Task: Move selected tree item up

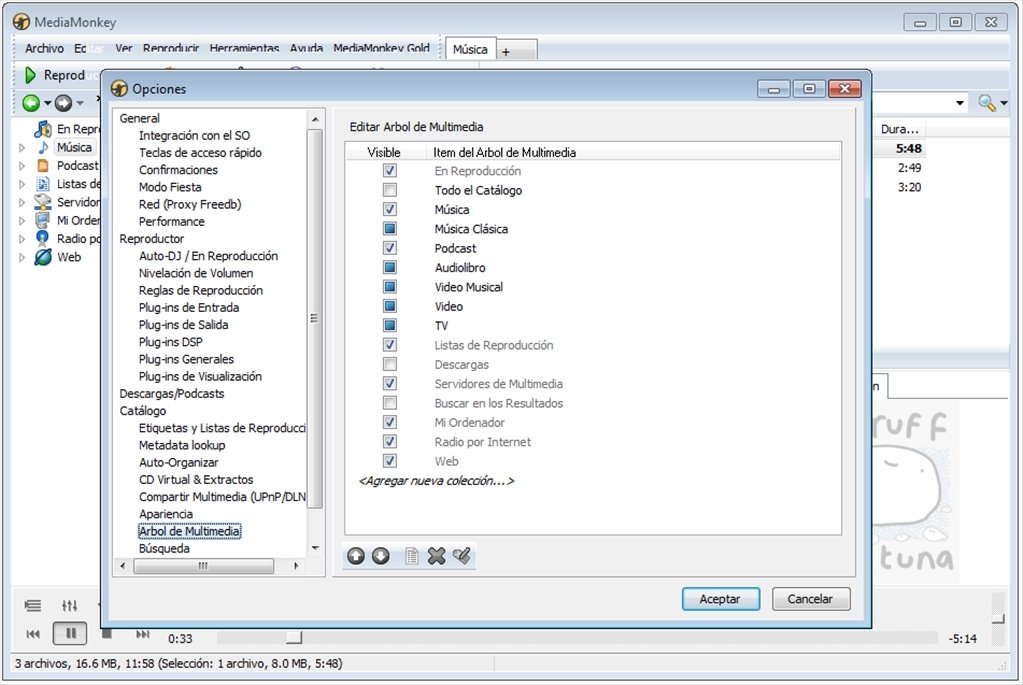Action: (356, 556)
